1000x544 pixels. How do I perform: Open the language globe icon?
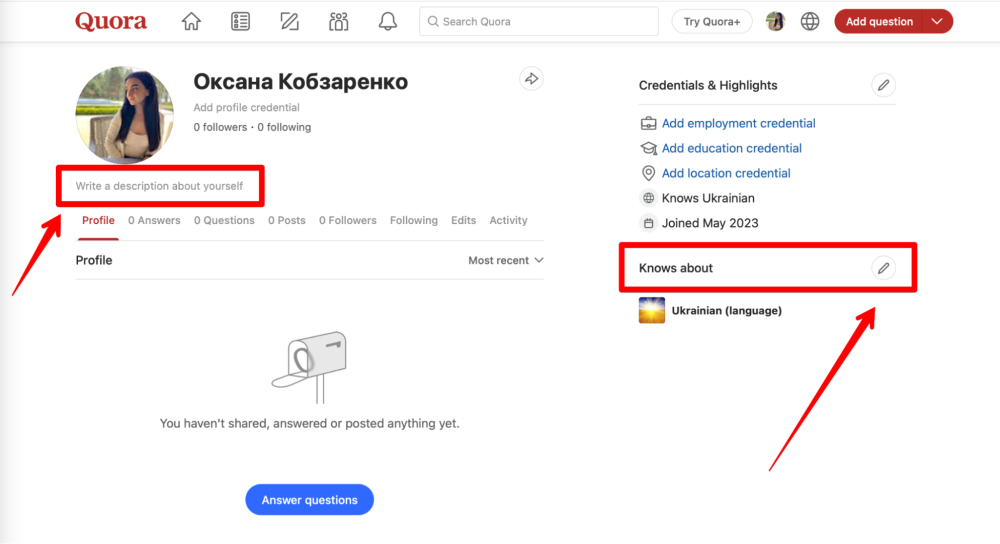[810, 22]
